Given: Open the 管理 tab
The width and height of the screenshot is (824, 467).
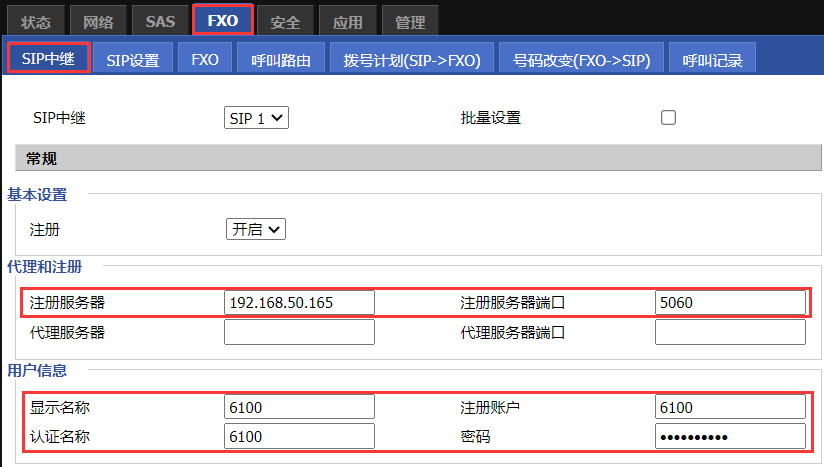Looking at the screenshot, I should point(410,22).
